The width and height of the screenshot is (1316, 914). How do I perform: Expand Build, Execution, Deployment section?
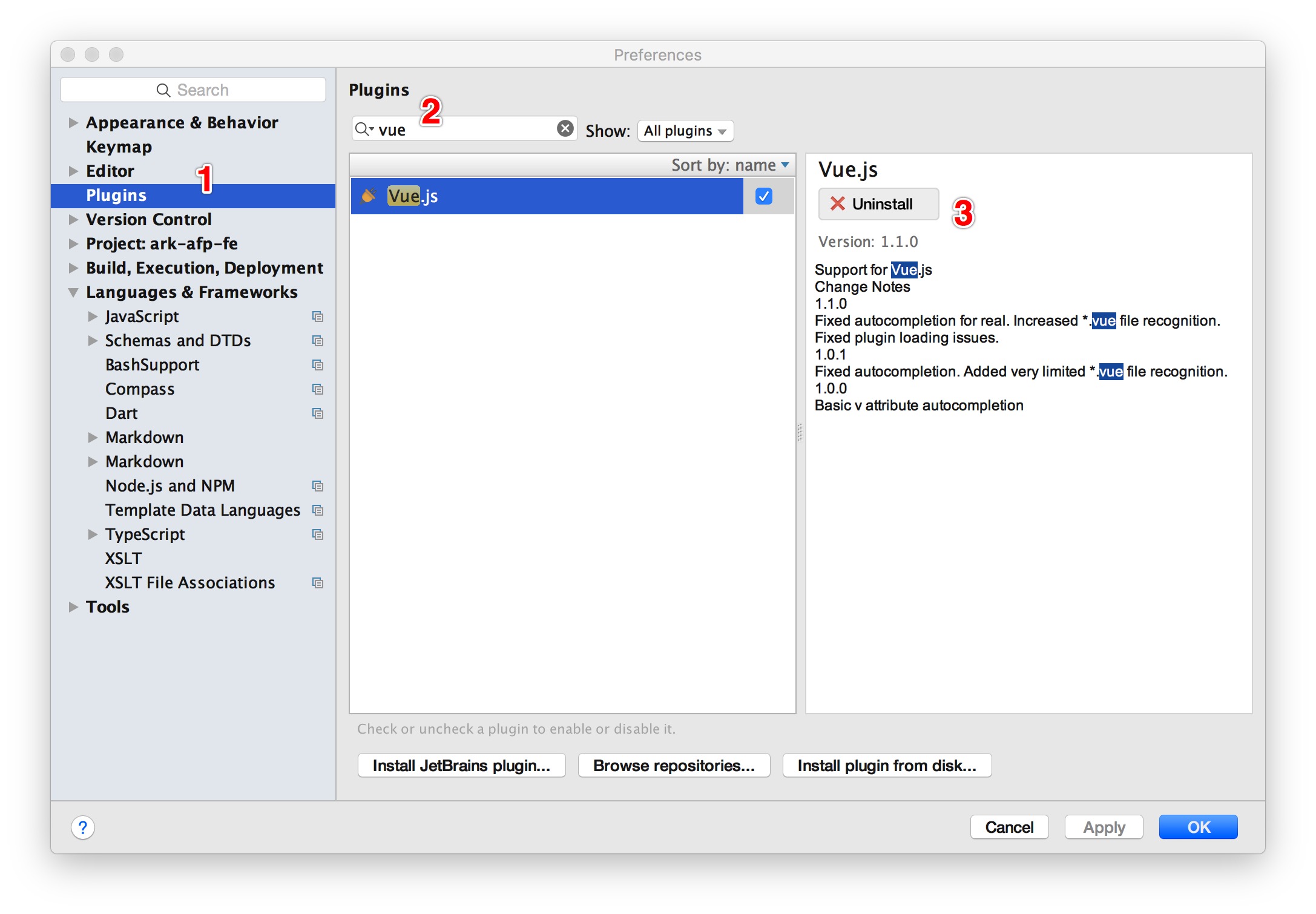point(73,268)
